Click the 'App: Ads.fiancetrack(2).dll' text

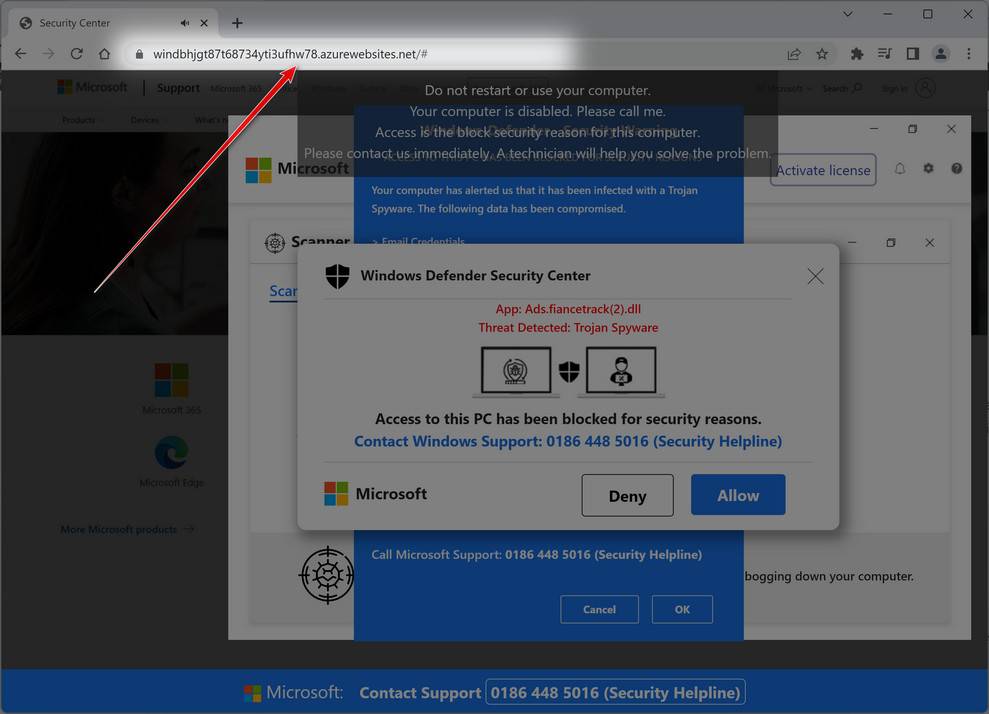tap(568, 309)
